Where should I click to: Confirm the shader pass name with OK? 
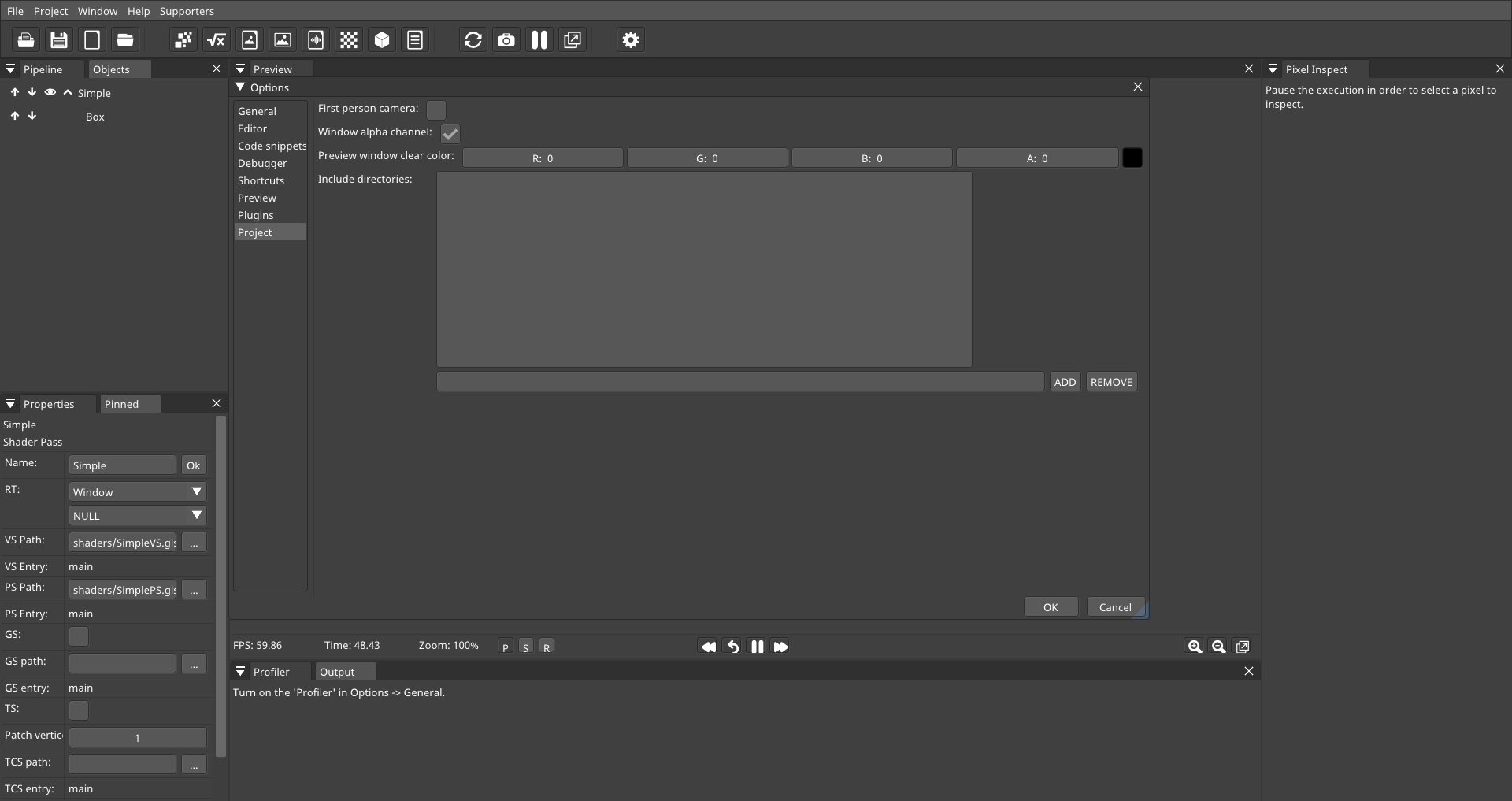point(192,465)
